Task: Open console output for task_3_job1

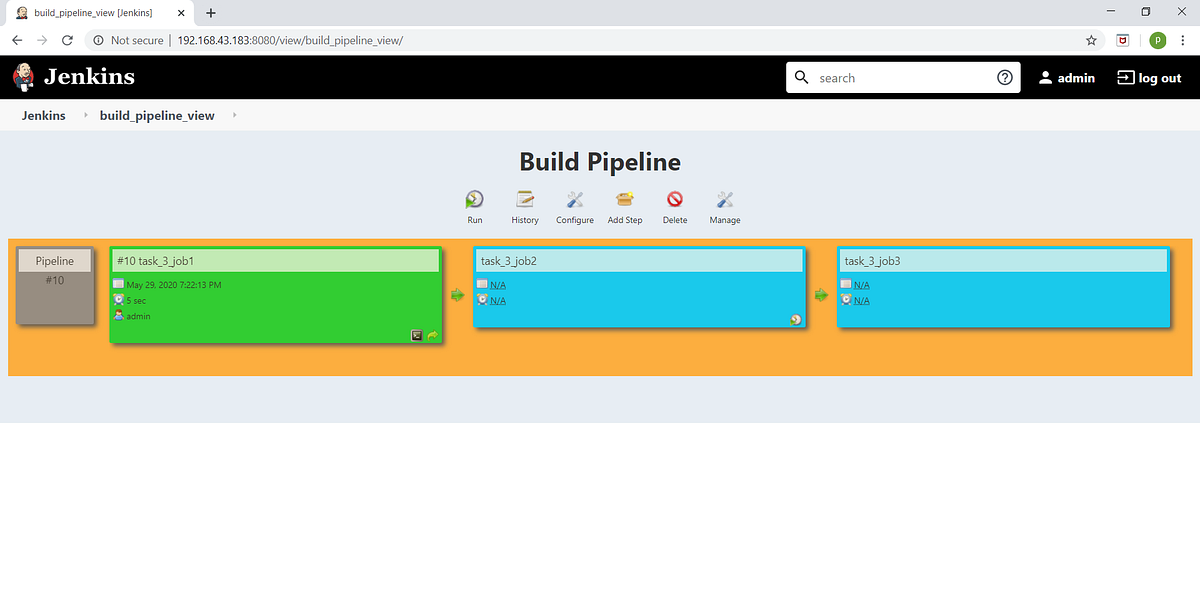Action: (417, 335)
